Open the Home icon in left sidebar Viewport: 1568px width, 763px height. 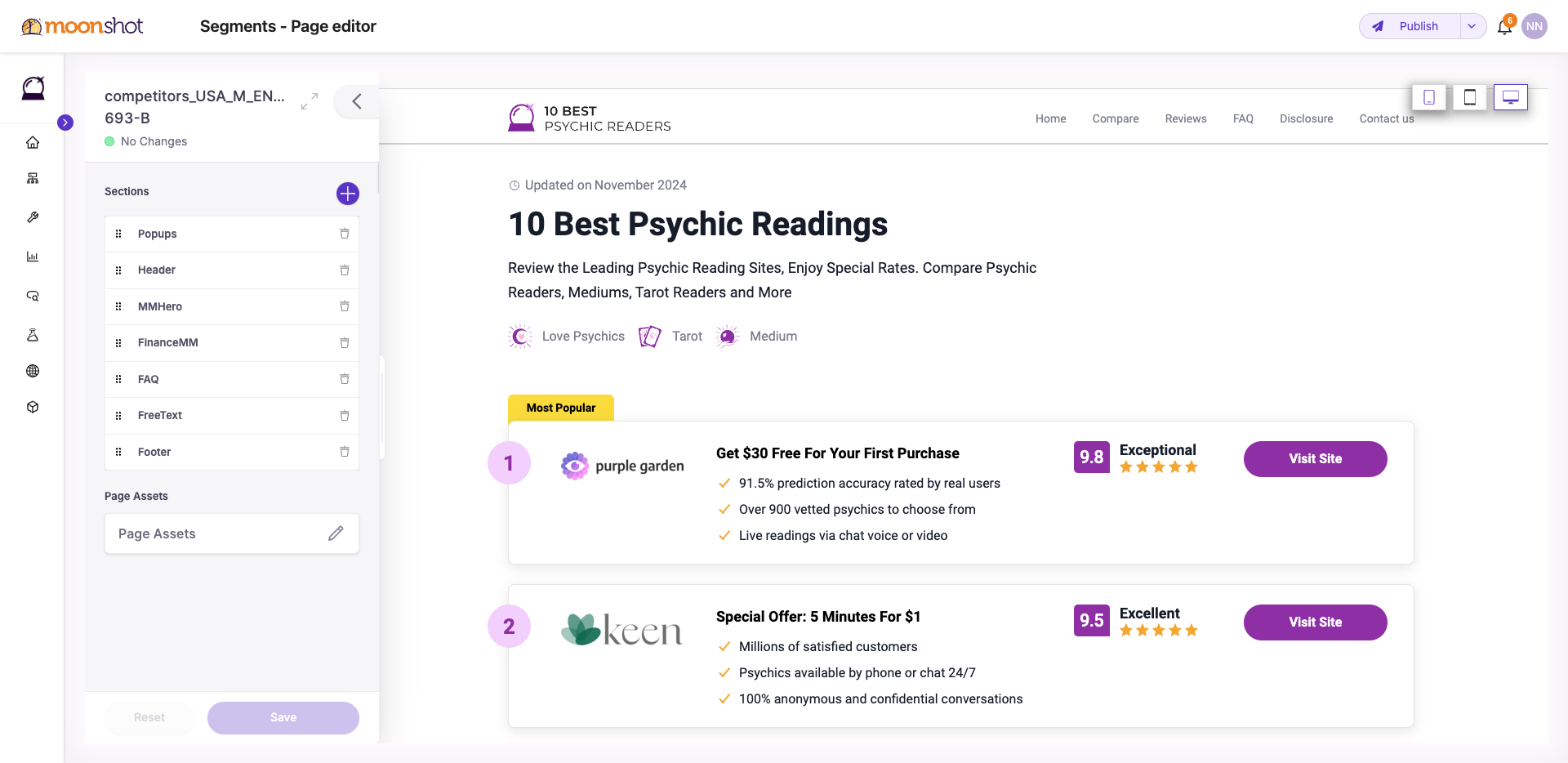(33, 142)
